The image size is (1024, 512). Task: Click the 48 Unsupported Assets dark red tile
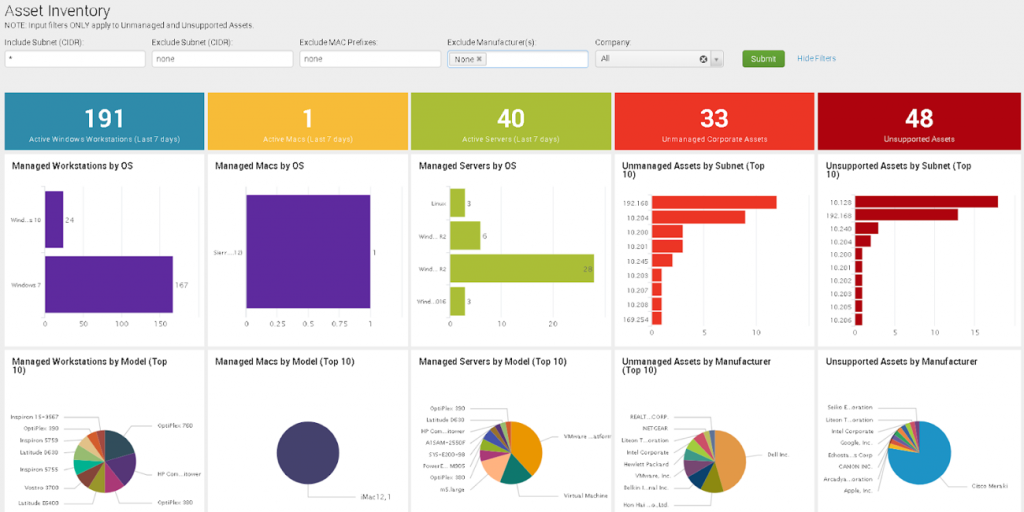coord(918,121)
